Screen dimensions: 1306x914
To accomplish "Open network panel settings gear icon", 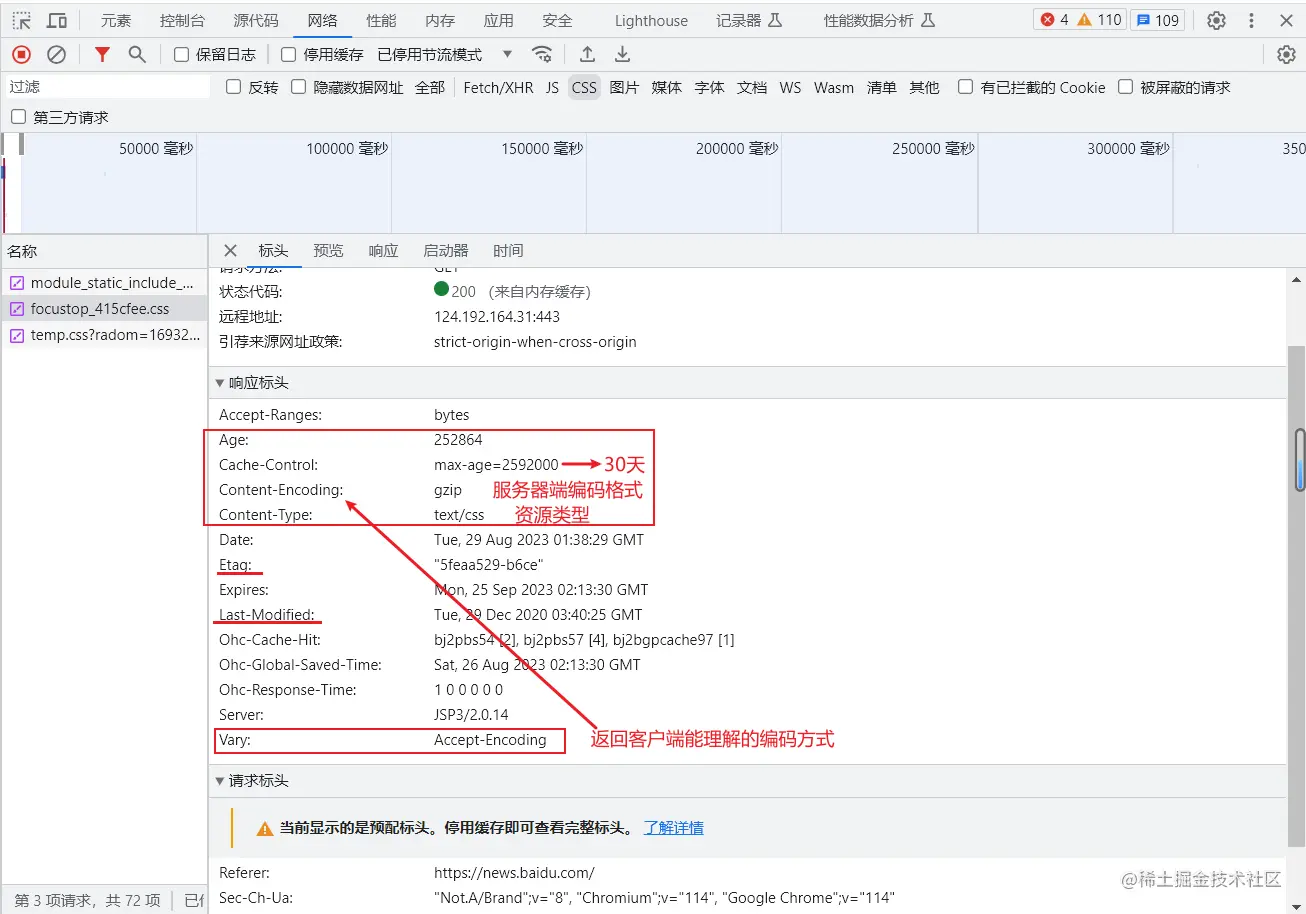I will [1286, 54].
